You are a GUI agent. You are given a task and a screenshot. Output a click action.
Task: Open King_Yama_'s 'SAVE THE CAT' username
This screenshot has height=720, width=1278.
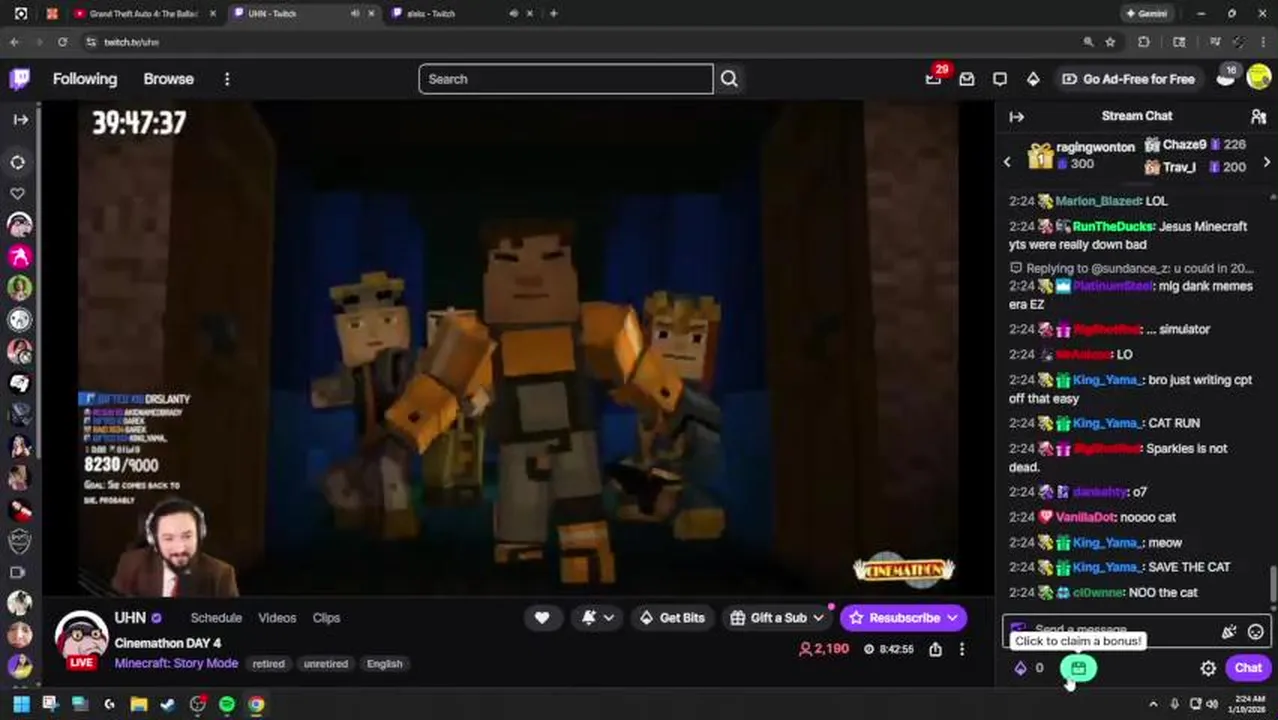[1105, 567]
